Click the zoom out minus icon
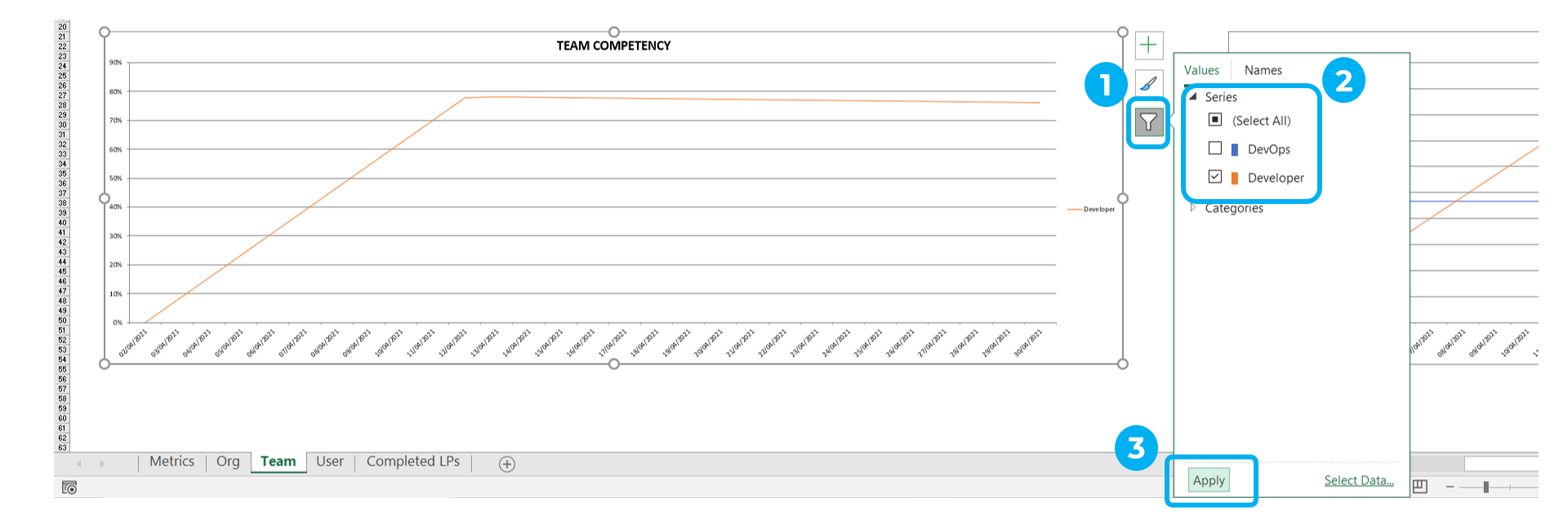 click(x=1450, y=487)
